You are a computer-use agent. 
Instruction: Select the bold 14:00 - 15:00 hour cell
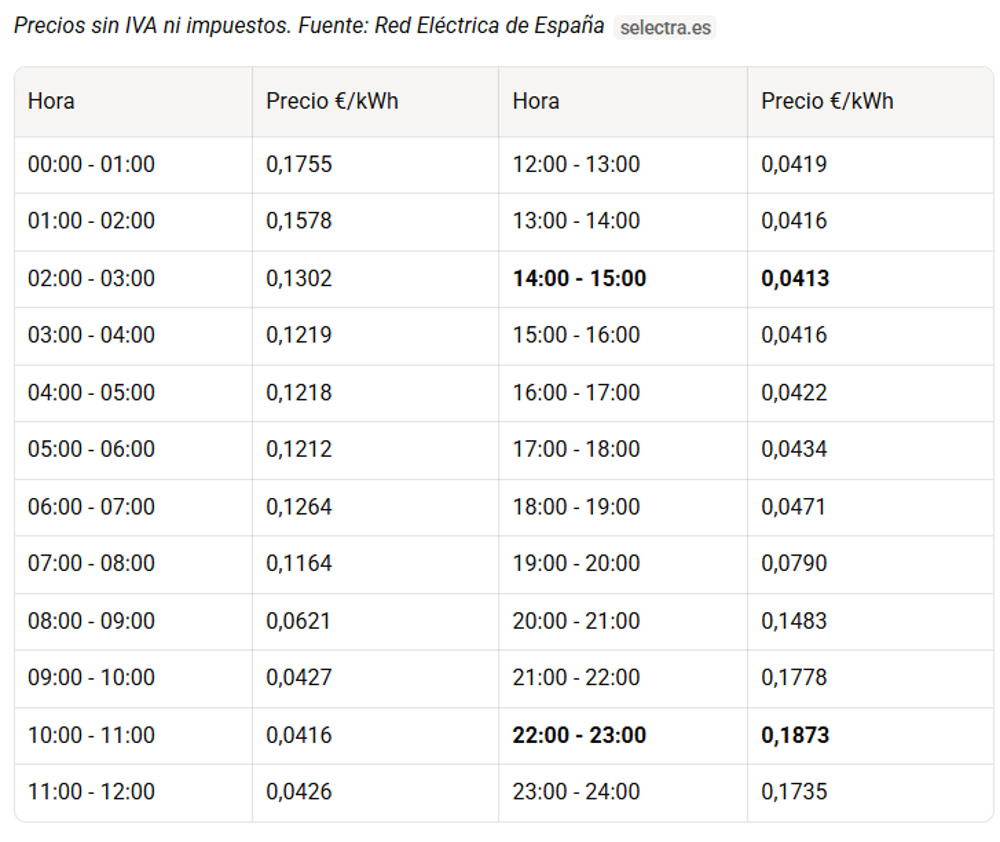pyautogui.click(x=579, y=278)
